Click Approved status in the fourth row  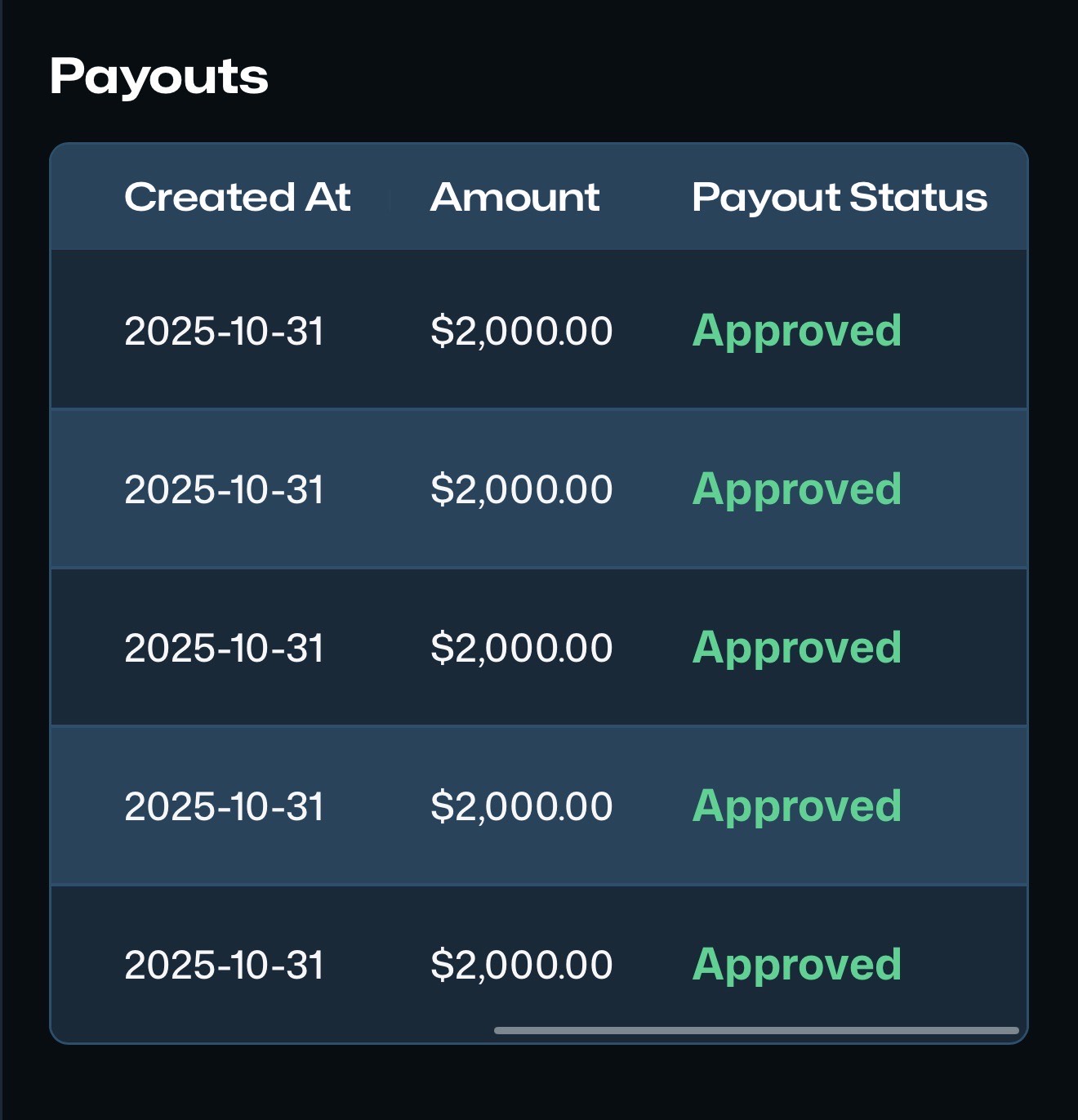coord(797,806)
